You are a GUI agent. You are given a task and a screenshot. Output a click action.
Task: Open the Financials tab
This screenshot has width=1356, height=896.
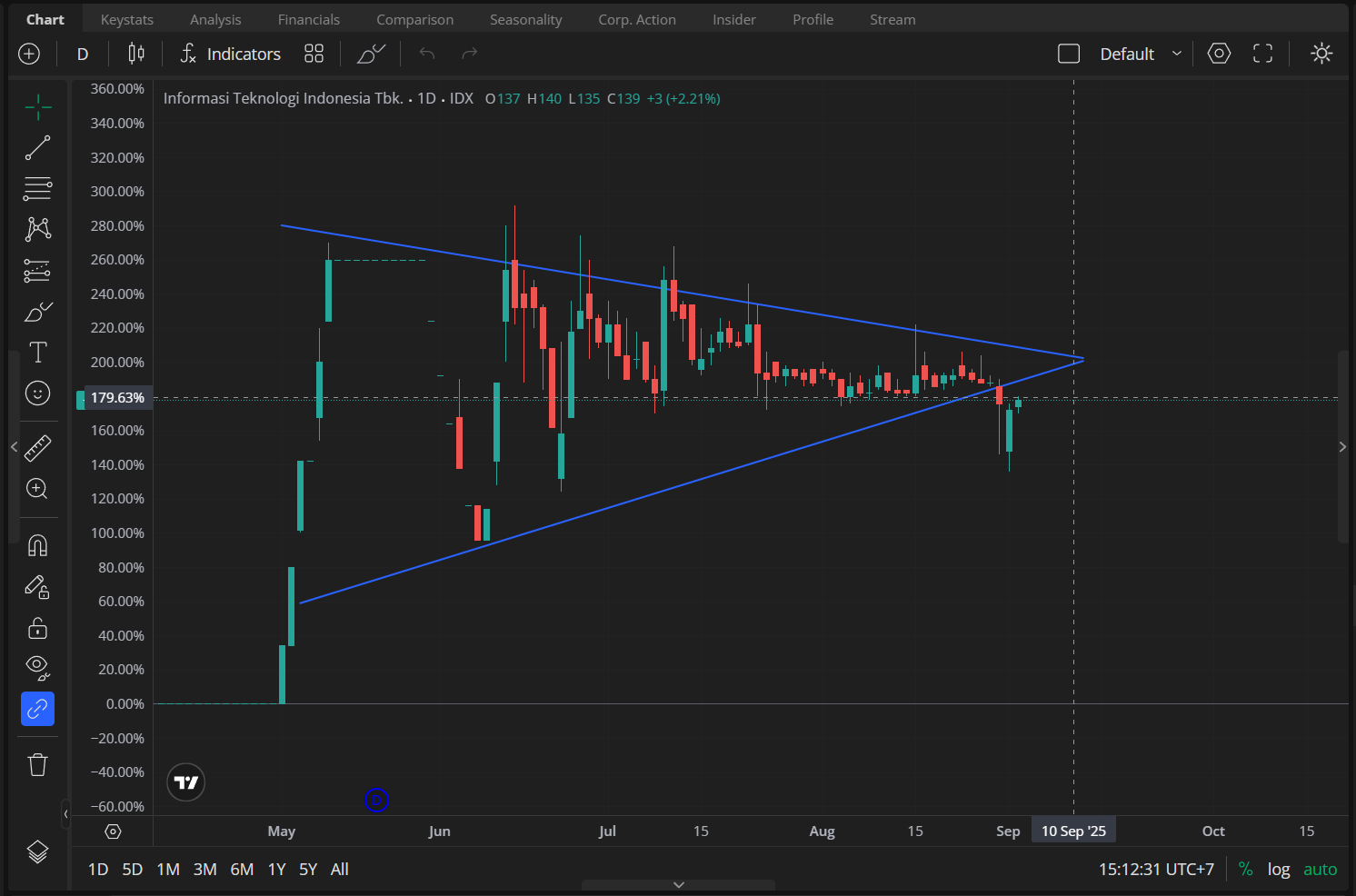pos(309,19)
